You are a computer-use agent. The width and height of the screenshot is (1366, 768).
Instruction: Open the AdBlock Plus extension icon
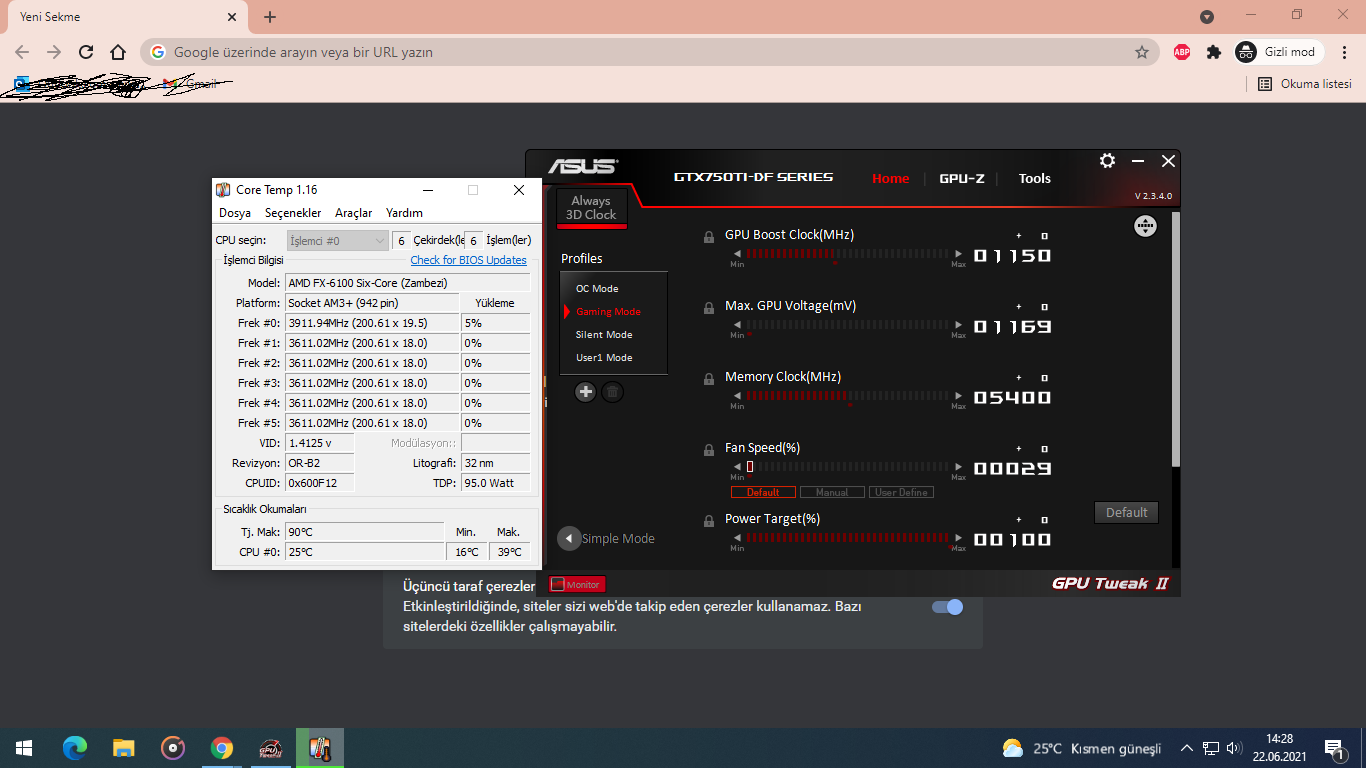click(x=1182, y=52)
